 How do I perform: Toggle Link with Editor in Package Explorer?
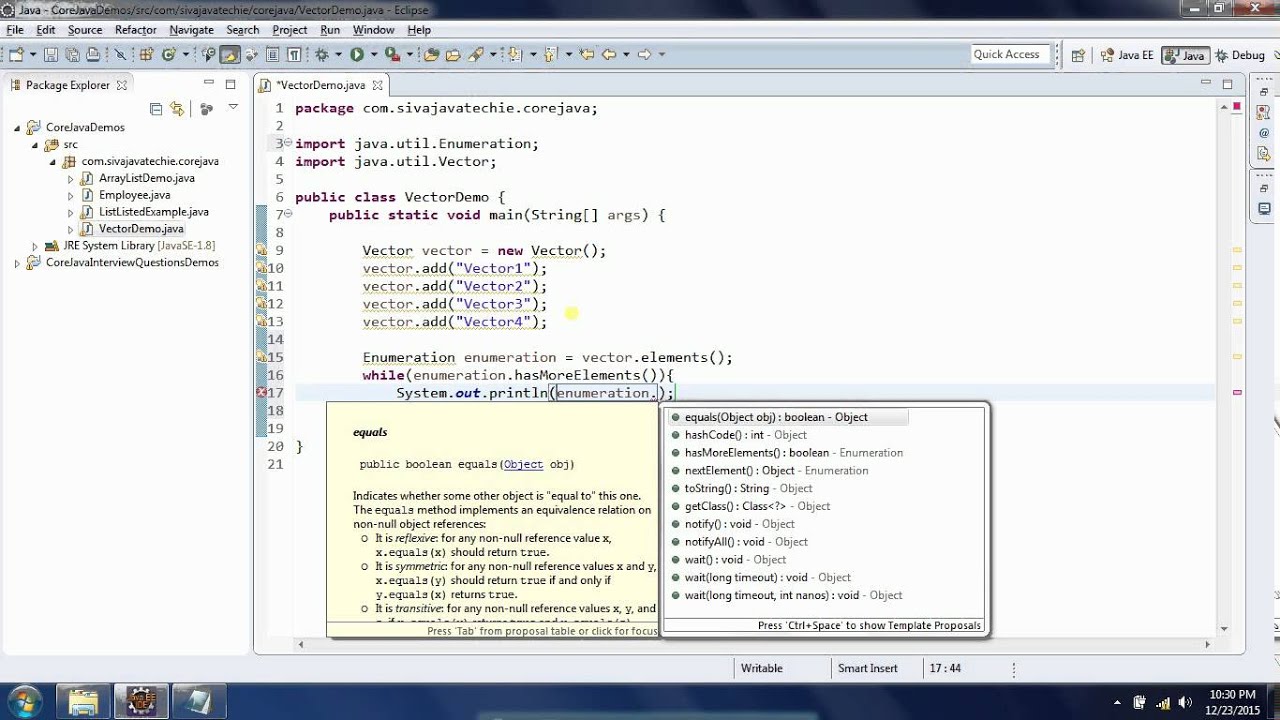pyautogui.click(x=177, y=108)
